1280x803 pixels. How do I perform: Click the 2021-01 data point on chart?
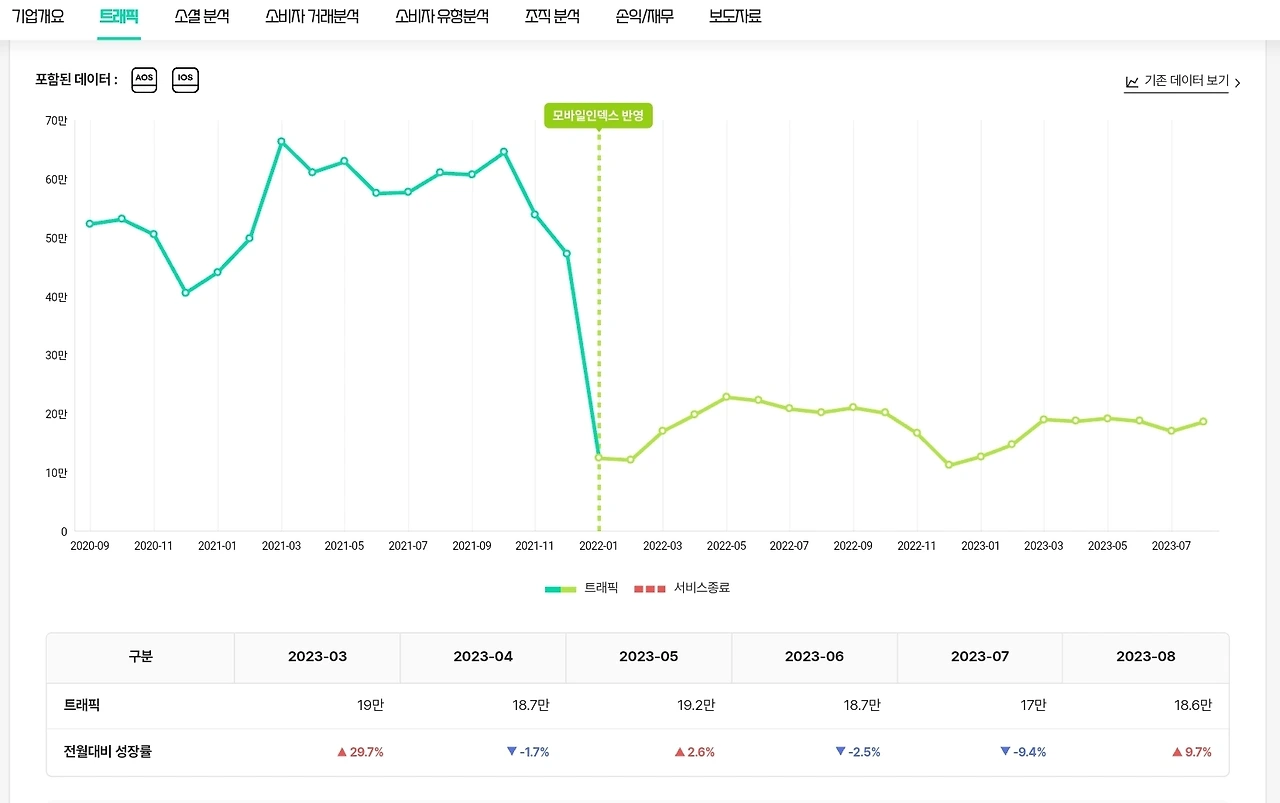[217, 272]
